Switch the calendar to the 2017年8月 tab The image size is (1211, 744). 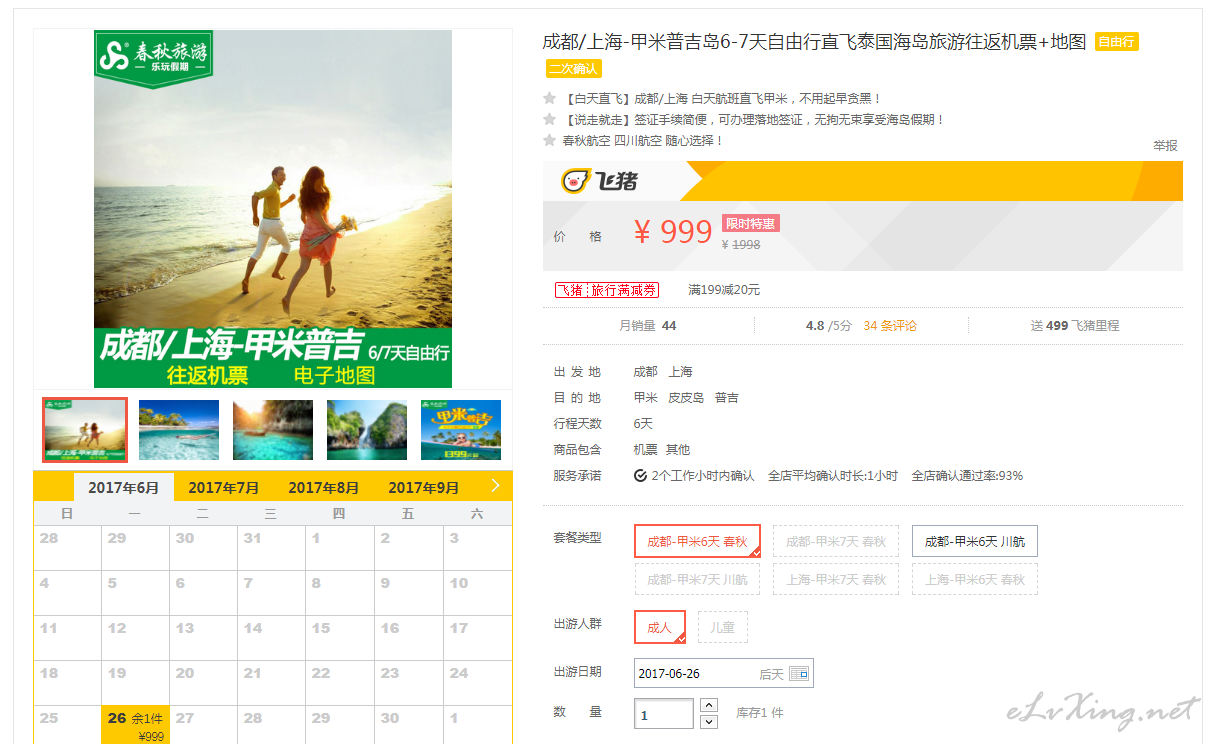pyautogui.click(x=323, y=487)
